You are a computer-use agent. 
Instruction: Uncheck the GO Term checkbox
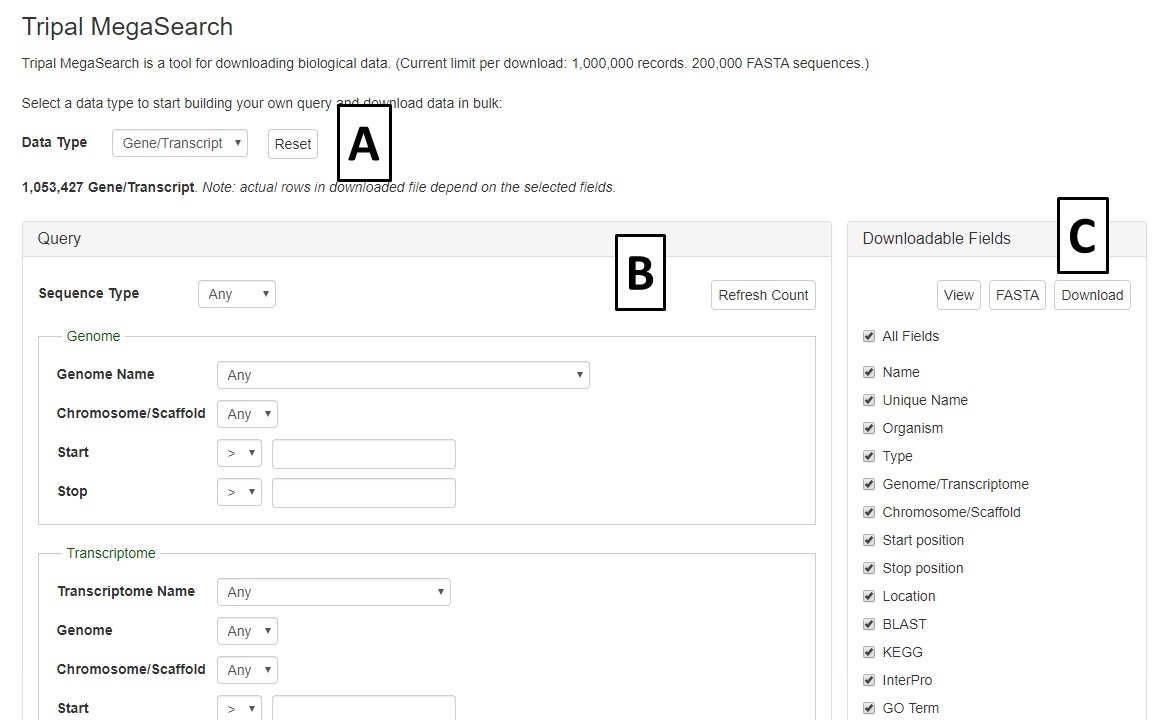pos(869,707)
